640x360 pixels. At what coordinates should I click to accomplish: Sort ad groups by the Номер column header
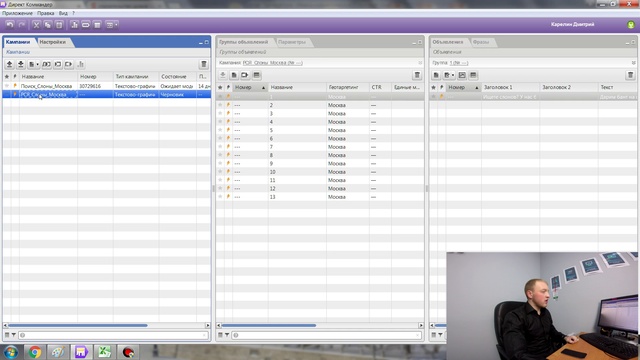tap(250, 87)
